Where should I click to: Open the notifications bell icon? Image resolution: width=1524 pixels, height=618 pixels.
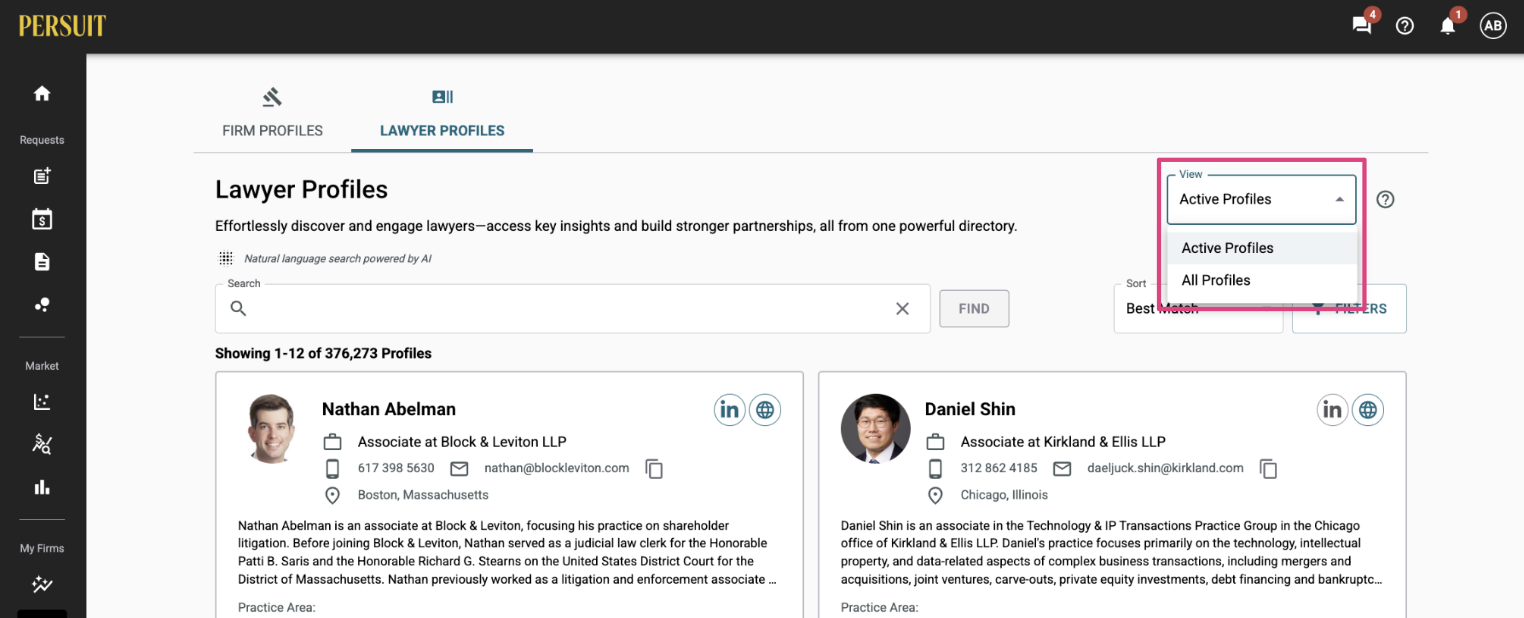(1448, 26)
